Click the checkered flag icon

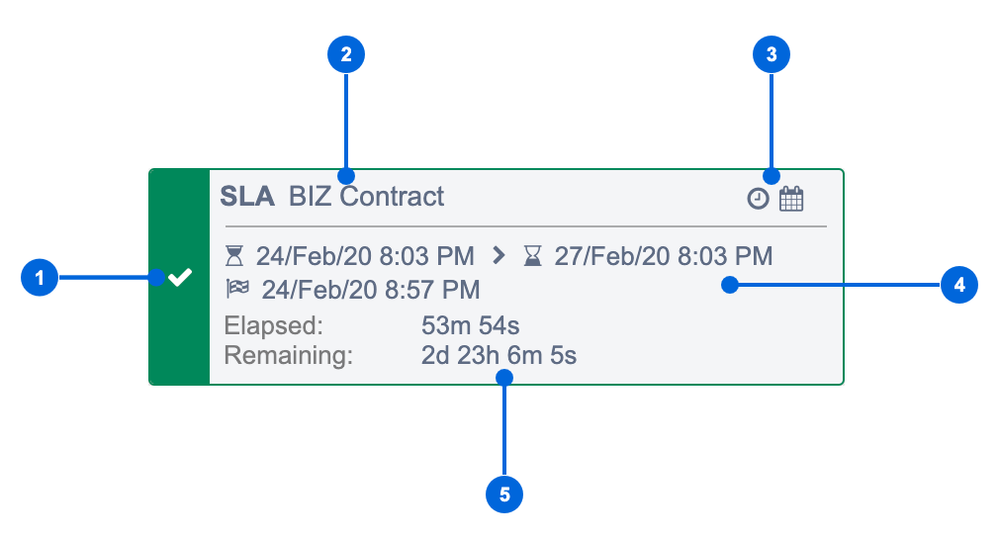coord(238,289)
